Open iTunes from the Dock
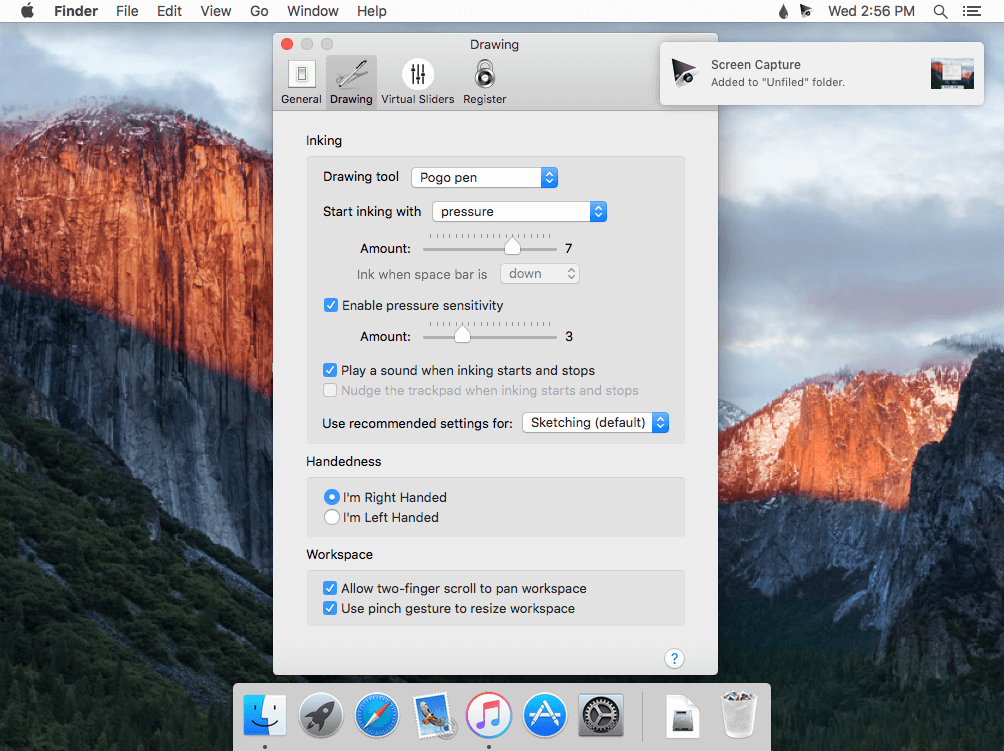1004x751 pixels. [489, 715]
